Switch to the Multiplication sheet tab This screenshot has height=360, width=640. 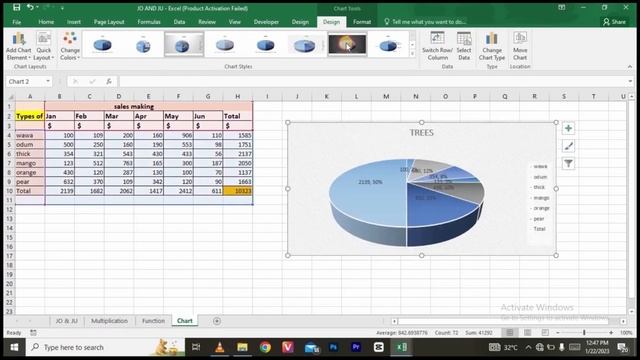click(109, 321)
